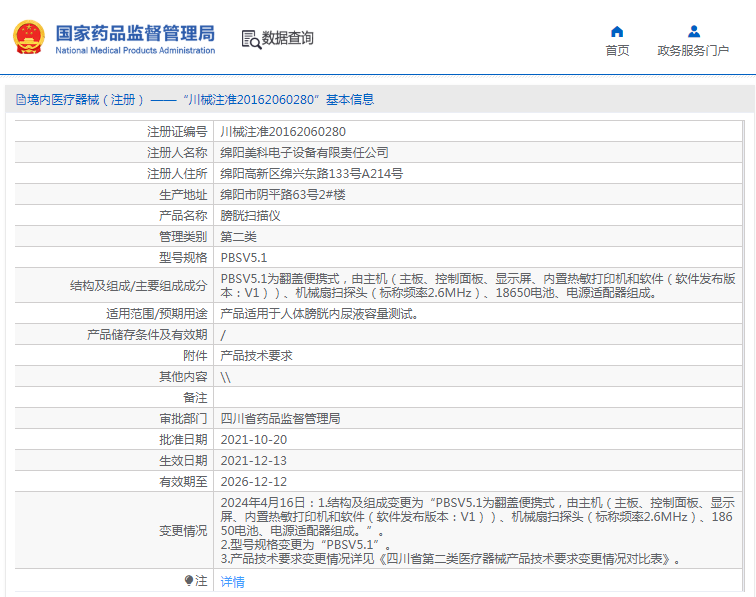Screen dimensions: 756x597
Task: Click National Medical Products Administration text
Action: pos(135,50)
